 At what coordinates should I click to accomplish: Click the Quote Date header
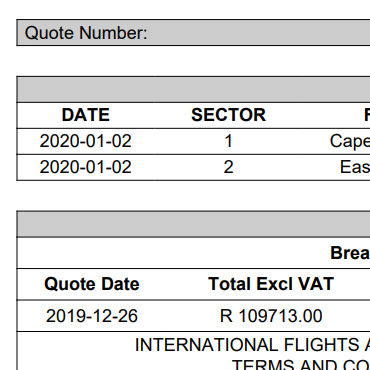pos(92,284)
